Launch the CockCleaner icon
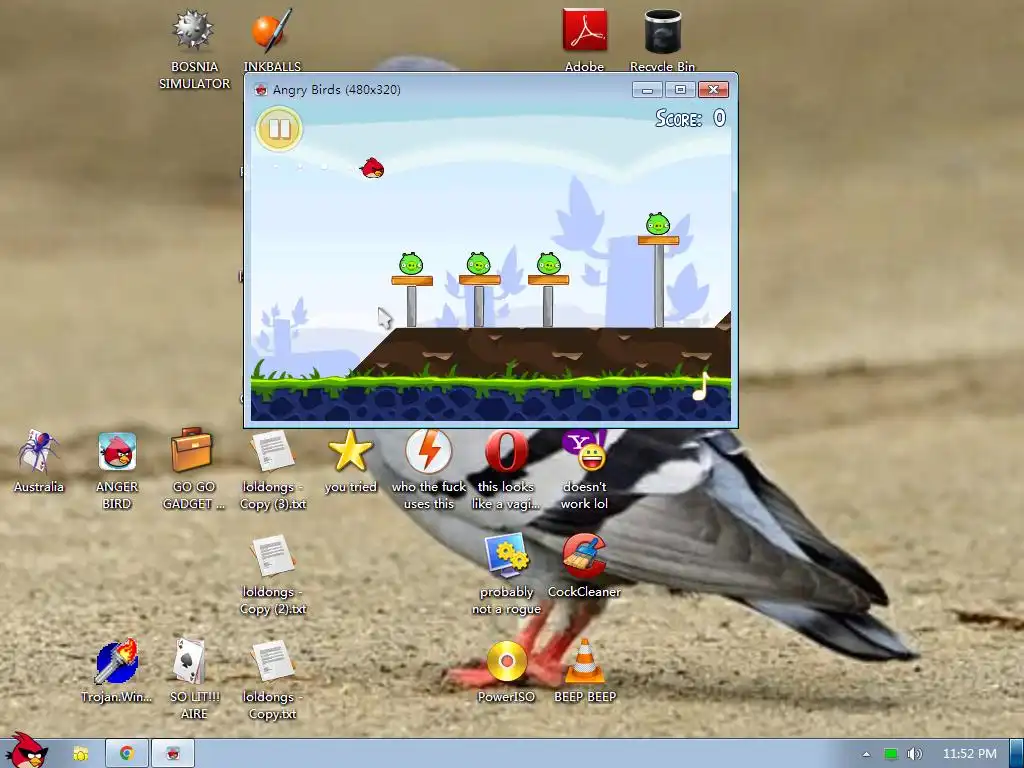 (584, 566)
